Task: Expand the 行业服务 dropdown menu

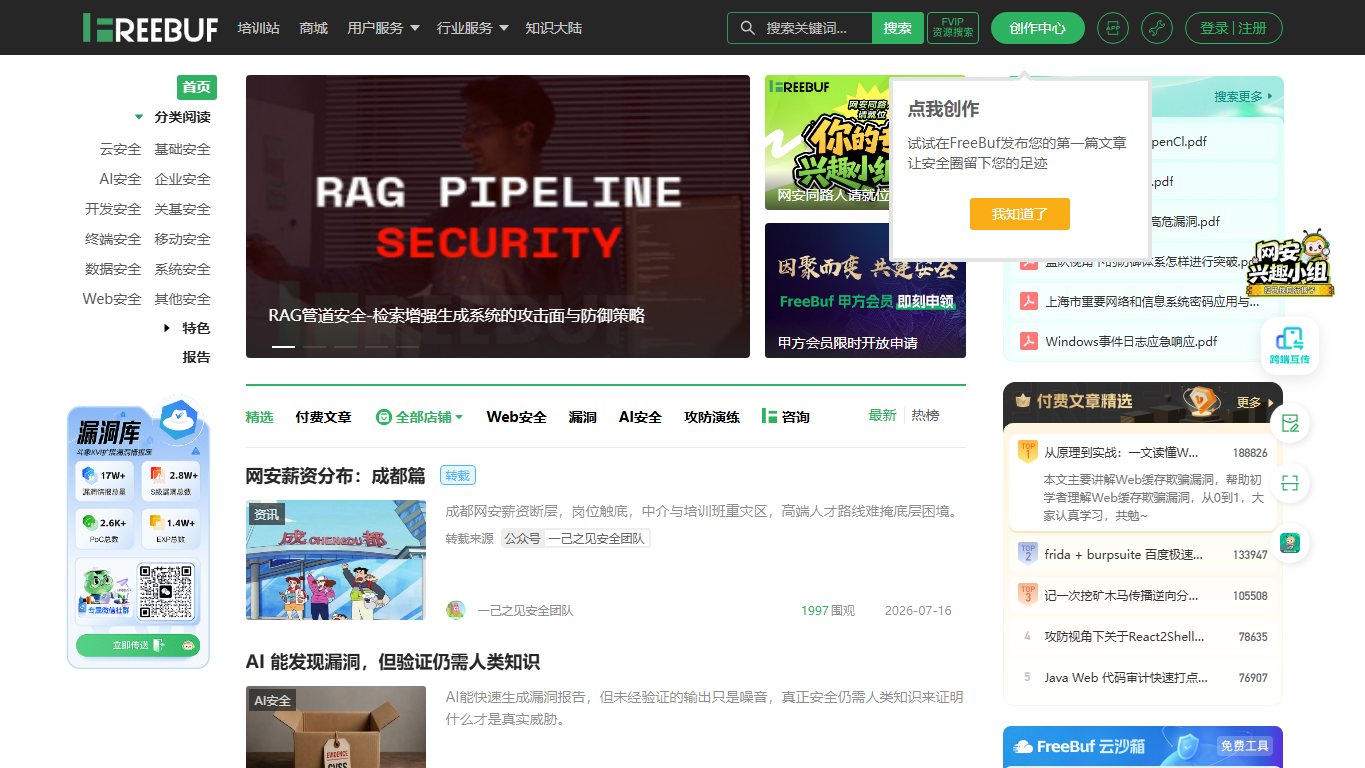Action: click(x=473, y=28)
